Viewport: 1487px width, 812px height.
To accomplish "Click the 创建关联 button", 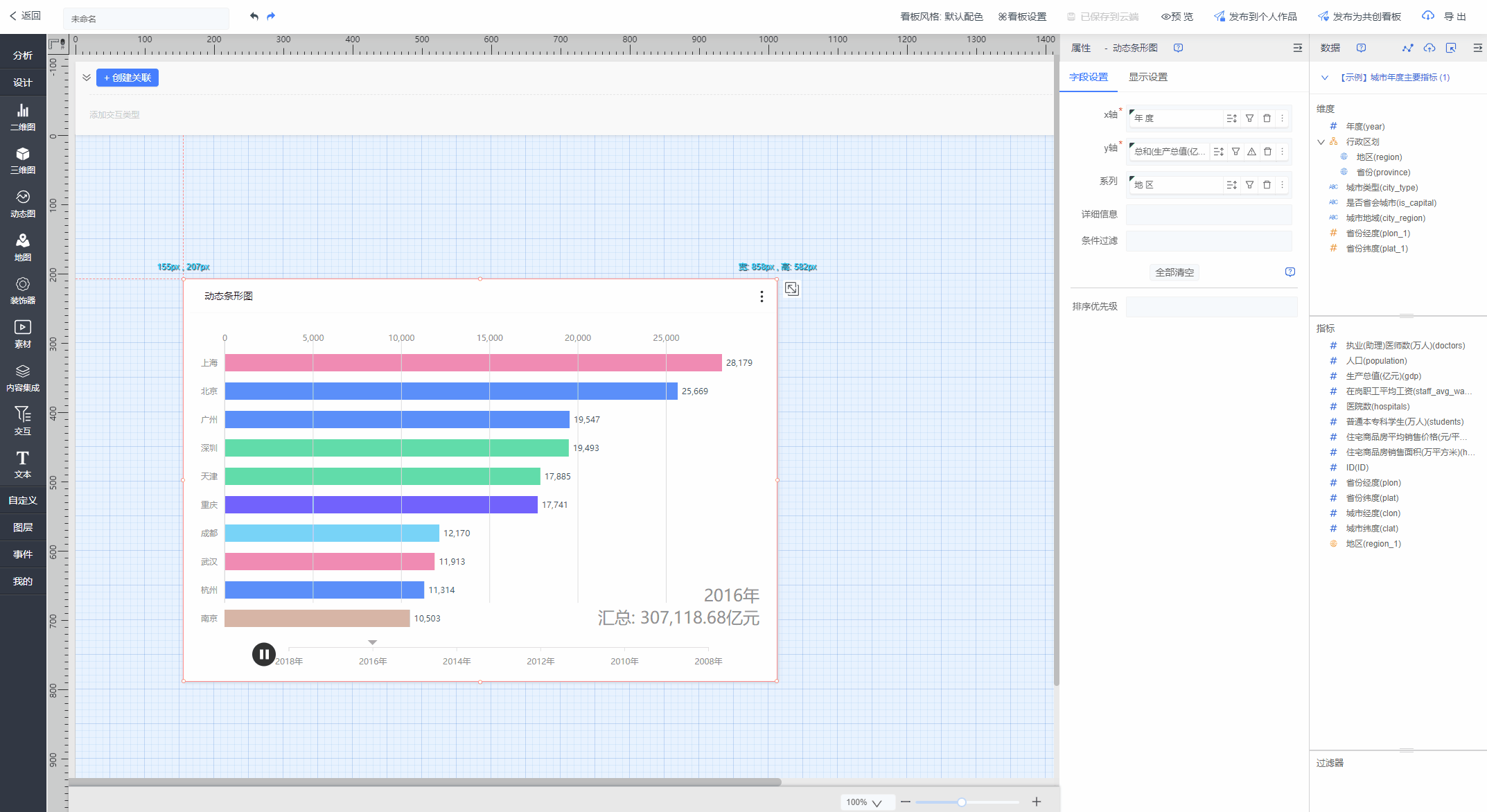I will [127, 78].
